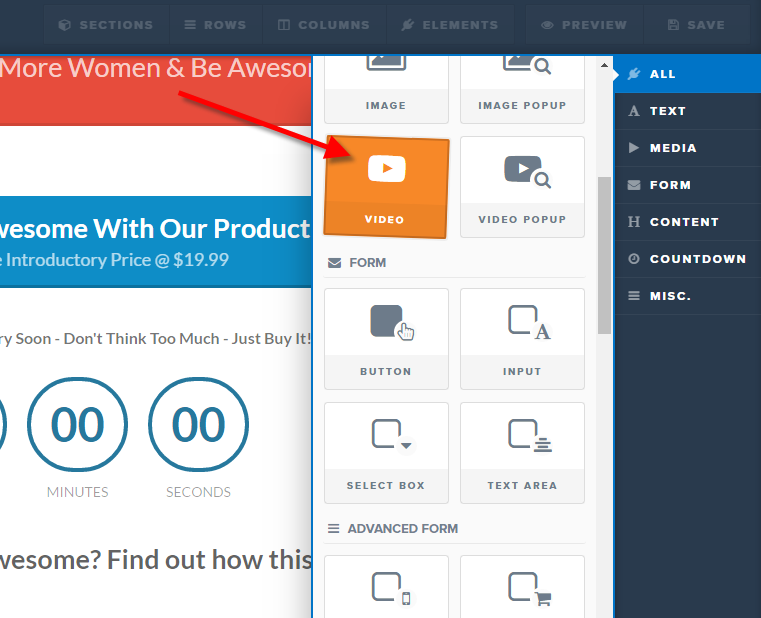Image resolution: width=761 pixels, height=618 pixels.
Task: Select the All elements category
Action: click(x=688, y=74)
